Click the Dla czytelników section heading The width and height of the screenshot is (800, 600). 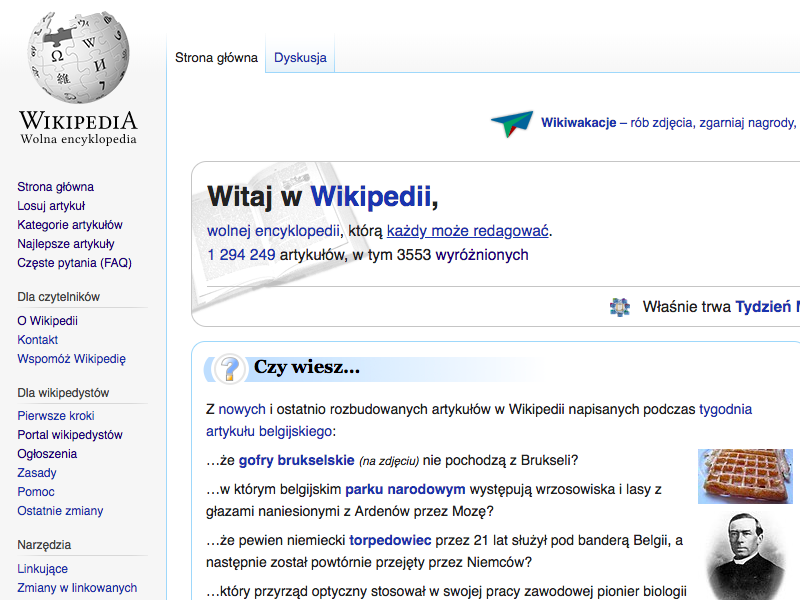59,297
